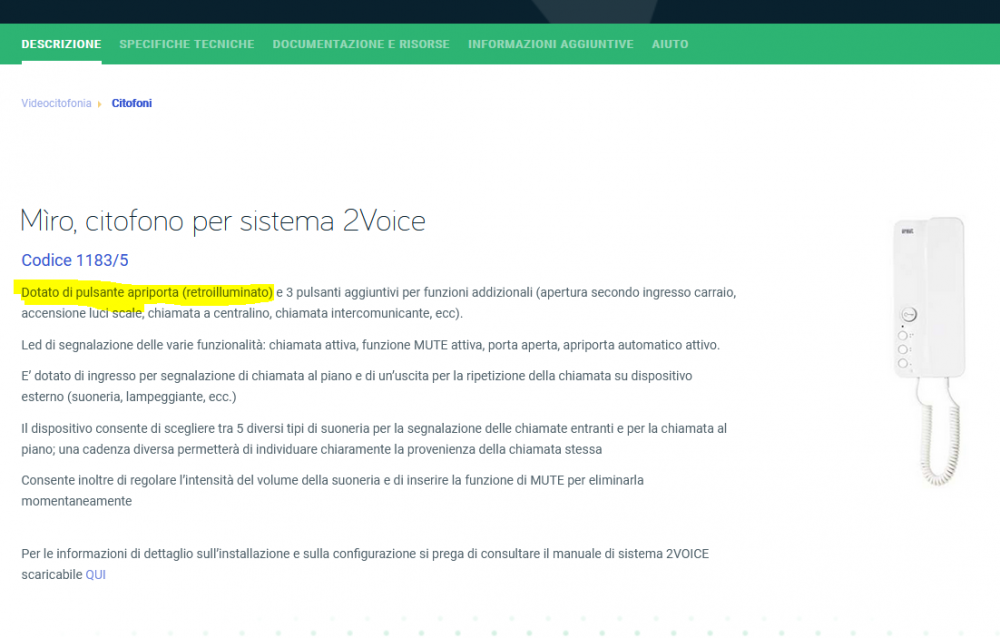This screenshot has height=638, width=1000.
Task: Click the 'Led di segnalazione' paragraph
Action: pos(371,345)
